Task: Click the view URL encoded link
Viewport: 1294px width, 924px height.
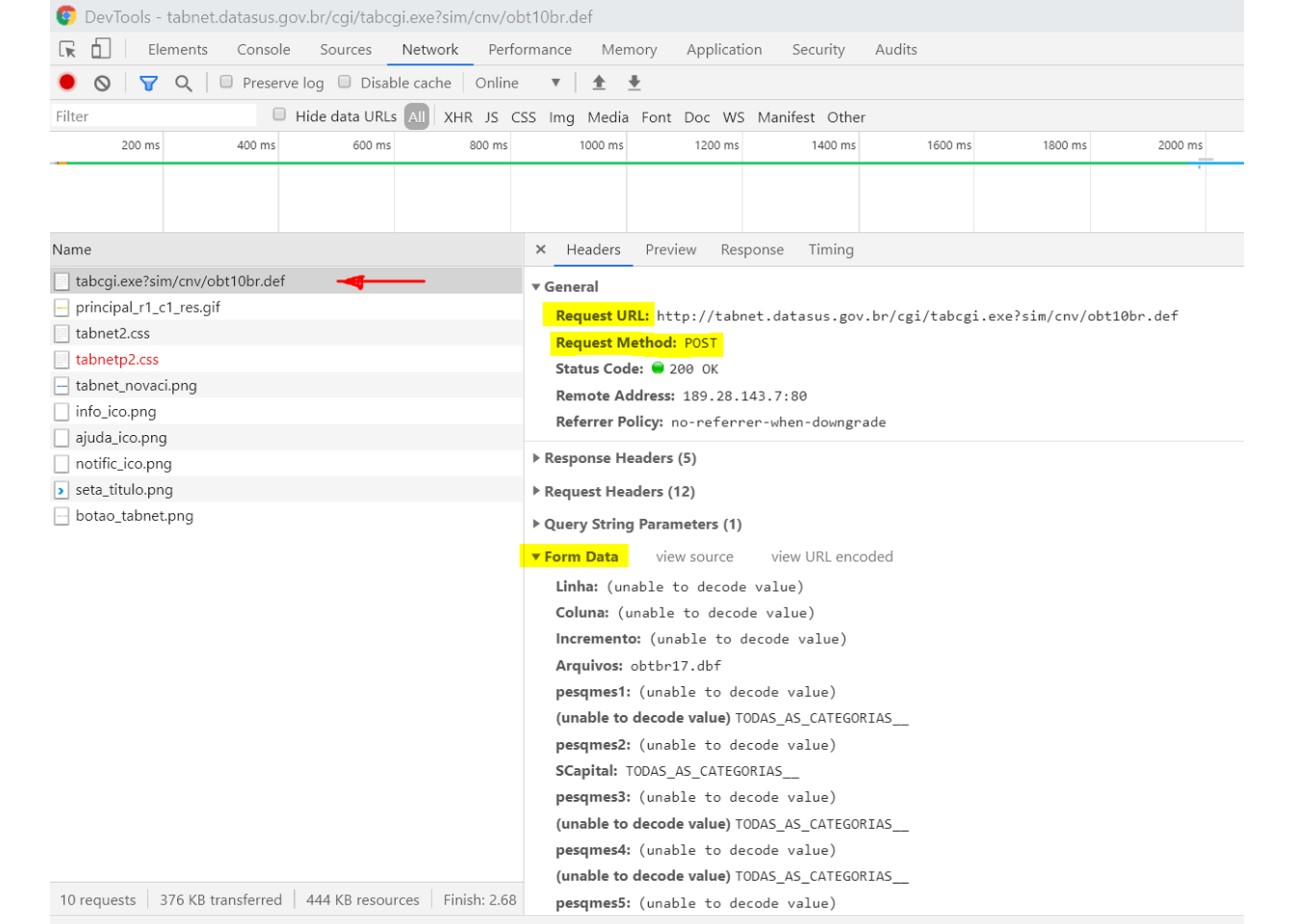Action: click(x=832, y=556)
